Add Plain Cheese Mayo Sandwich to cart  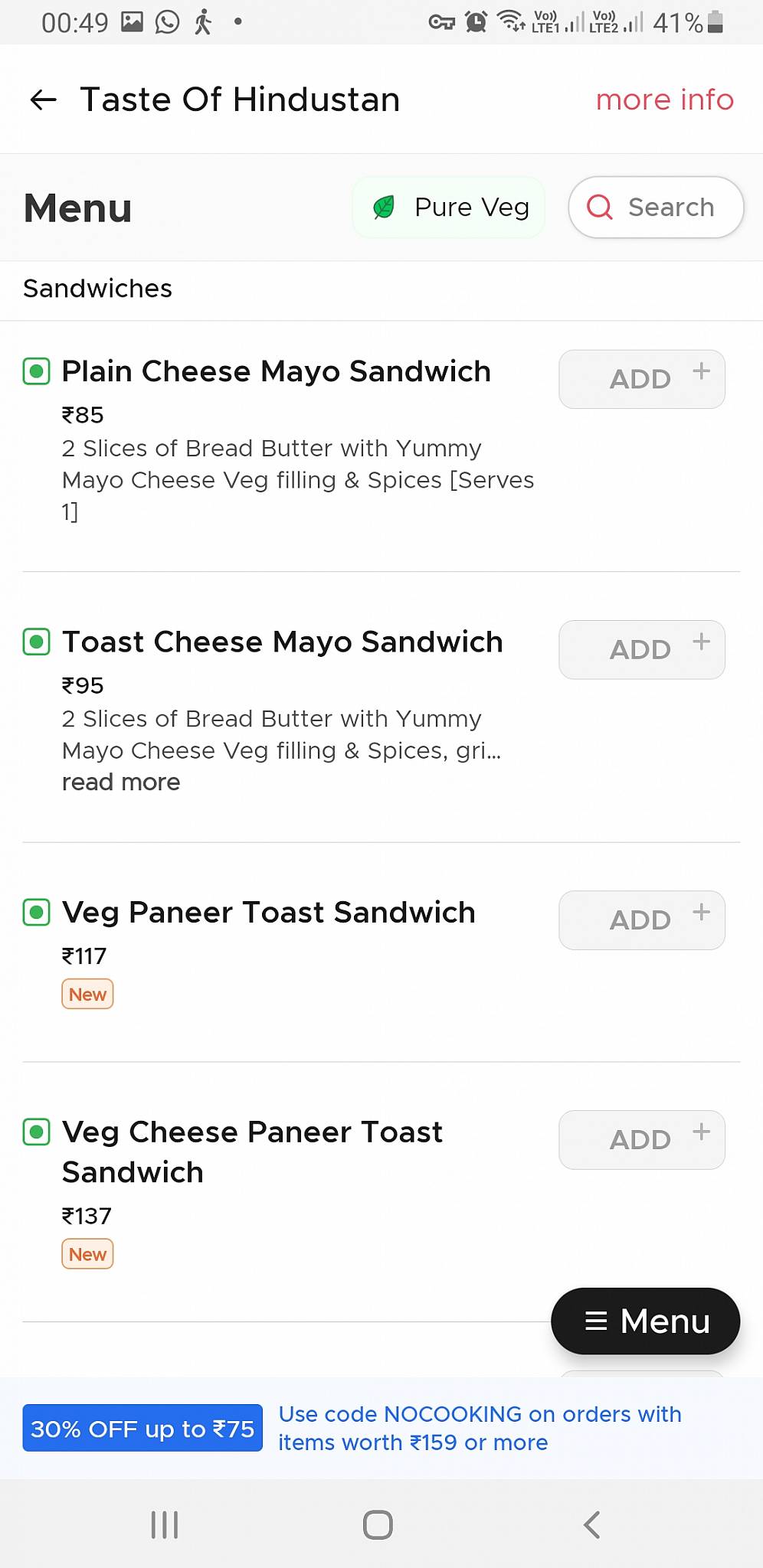(x=641, y=379)
